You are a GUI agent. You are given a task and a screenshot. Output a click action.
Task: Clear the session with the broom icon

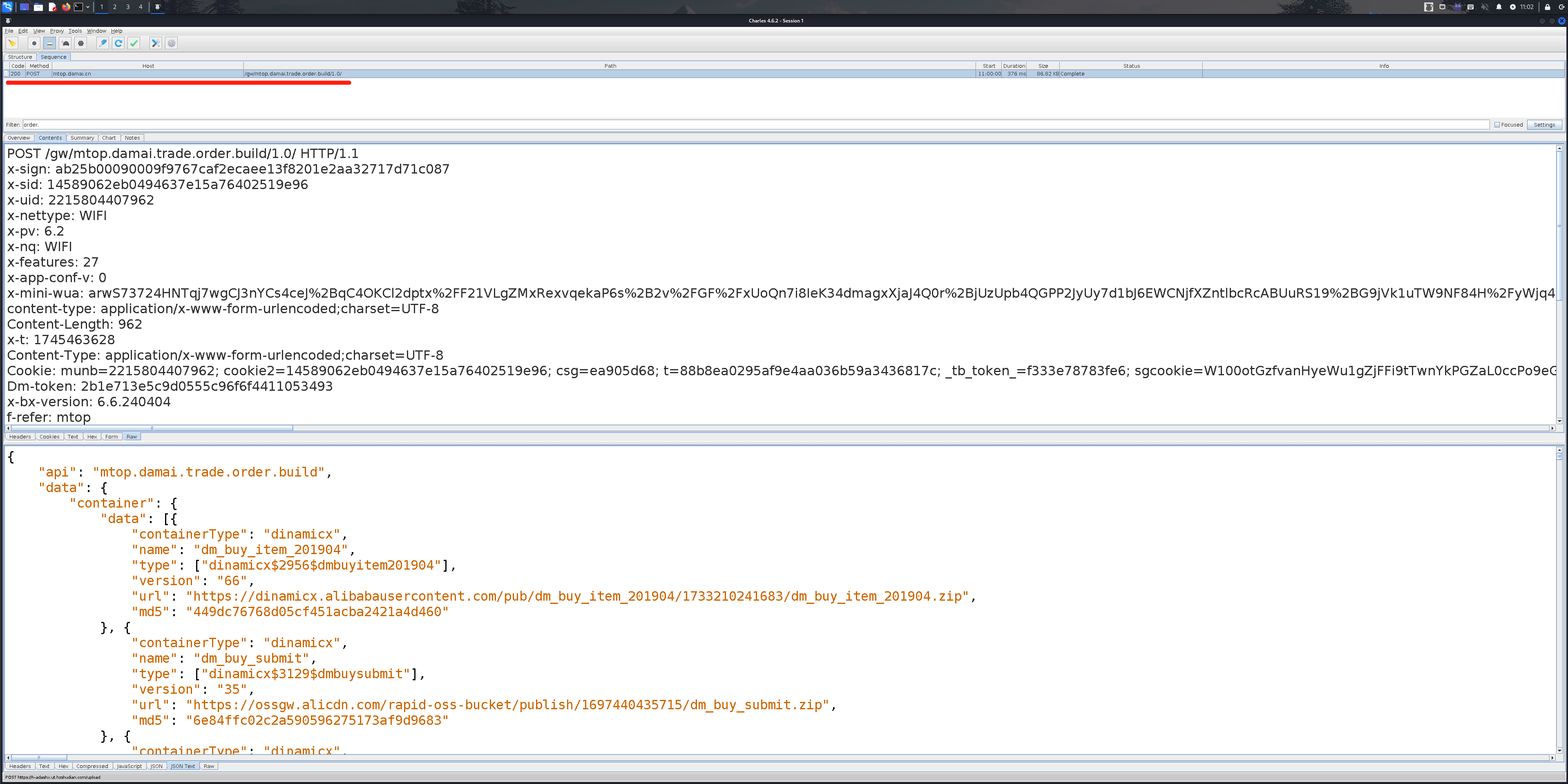11,43
